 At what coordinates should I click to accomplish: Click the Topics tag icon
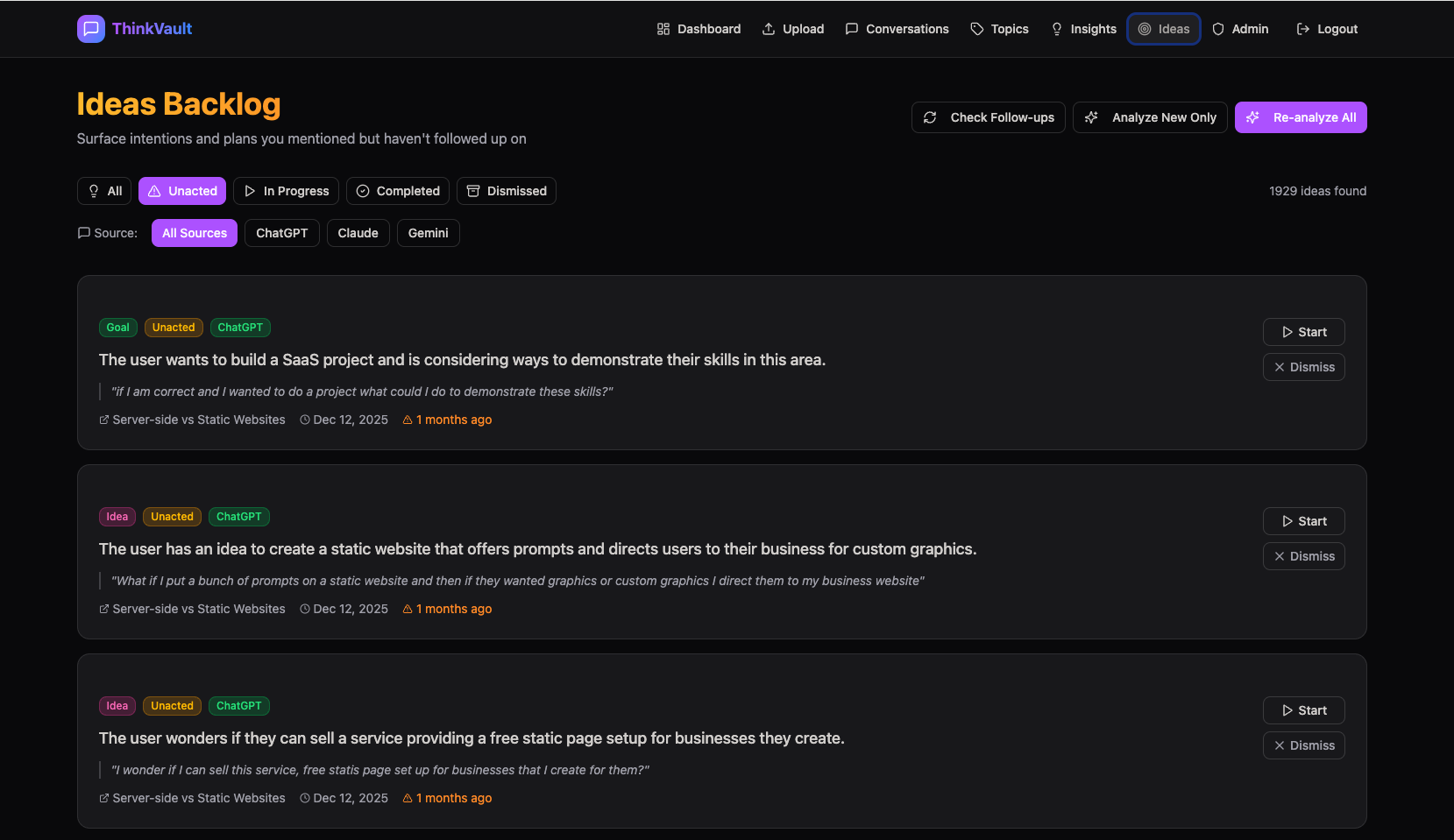pyautogui.click(x=976, y=28)
